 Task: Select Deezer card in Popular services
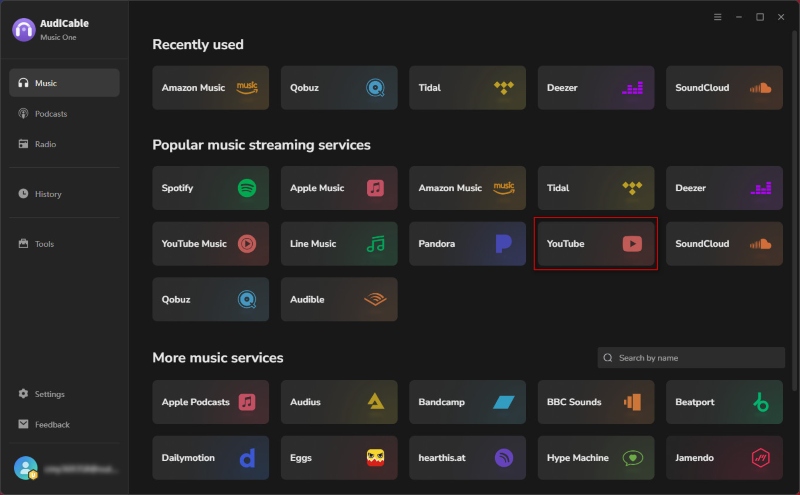[724, 188]
